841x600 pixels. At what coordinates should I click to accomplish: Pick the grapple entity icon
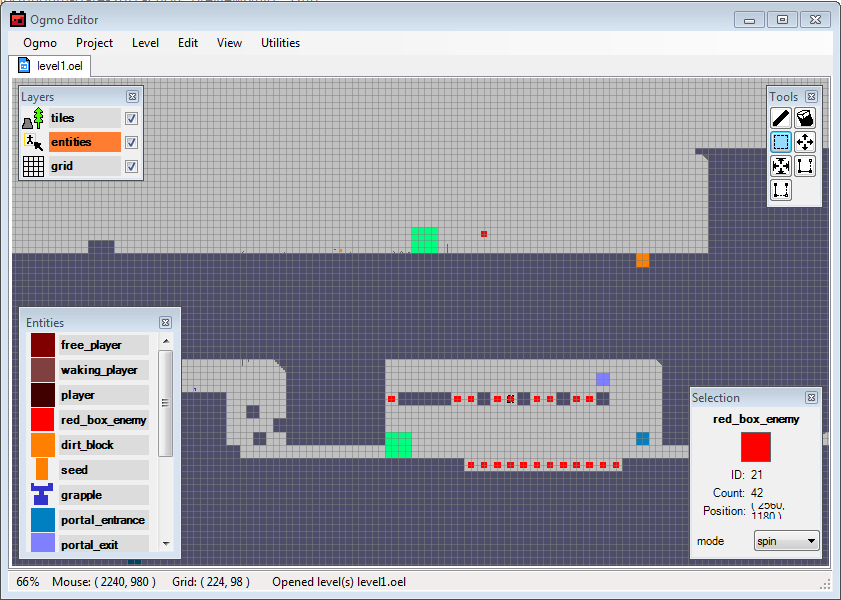click(42, 494)
